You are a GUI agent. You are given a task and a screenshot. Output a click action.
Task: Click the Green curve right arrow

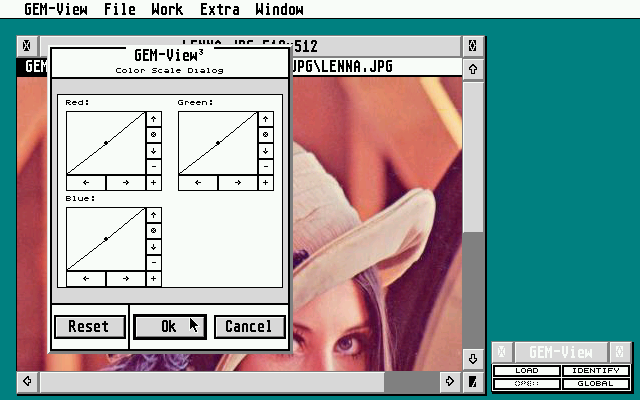[x=238, y=182]
